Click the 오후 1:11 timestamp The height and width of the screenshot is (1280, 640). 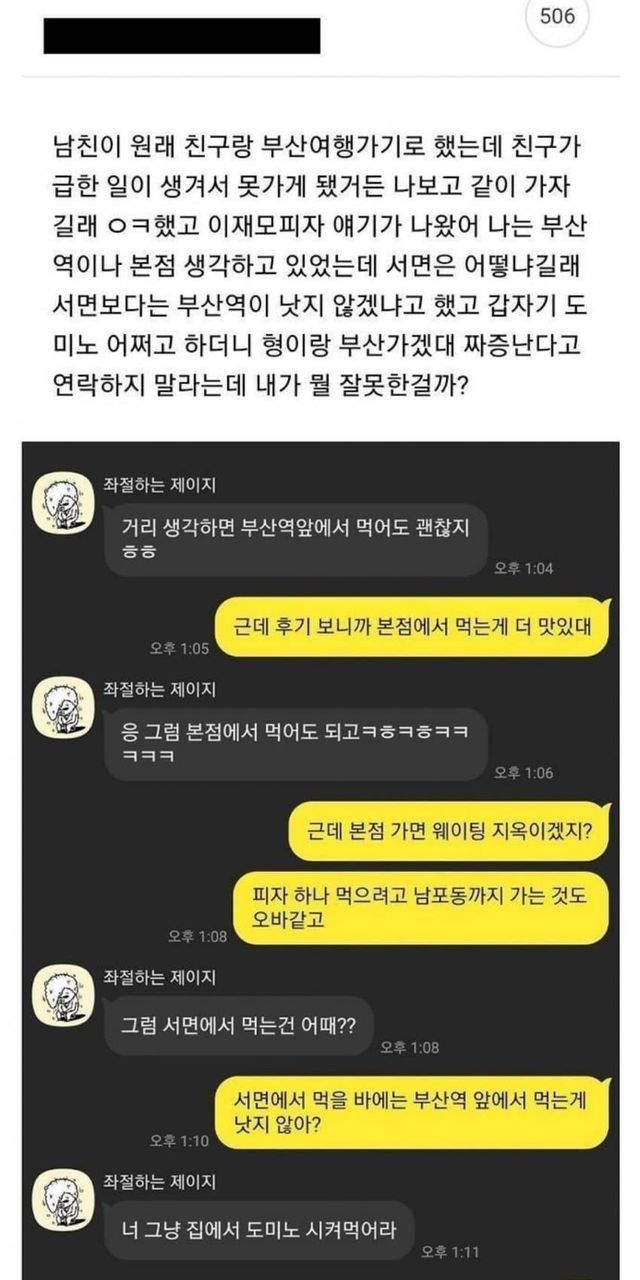point(452,1252)
